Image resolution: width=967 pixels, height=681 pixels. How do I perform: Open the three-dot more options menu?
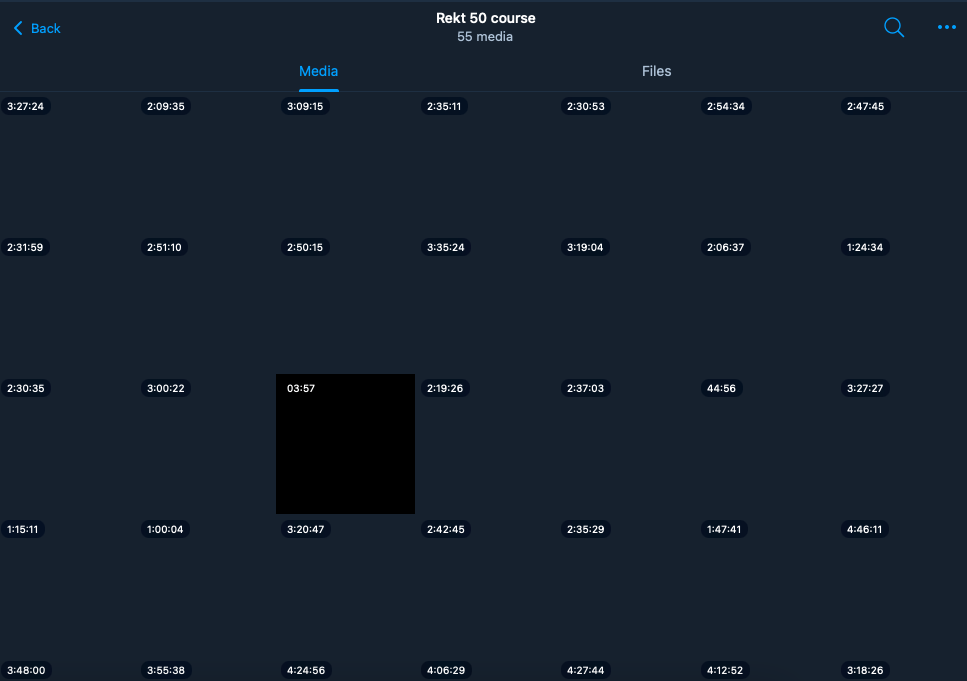coord(946,28)
